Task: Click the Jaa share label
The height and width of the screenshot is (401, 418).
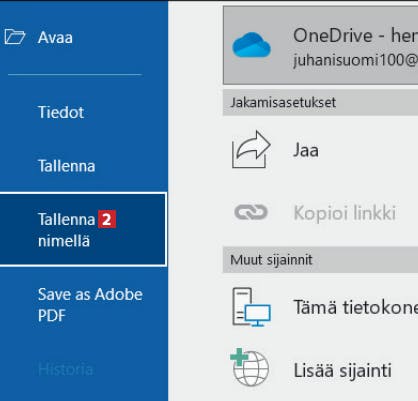Action: click(x=306, y=150)
